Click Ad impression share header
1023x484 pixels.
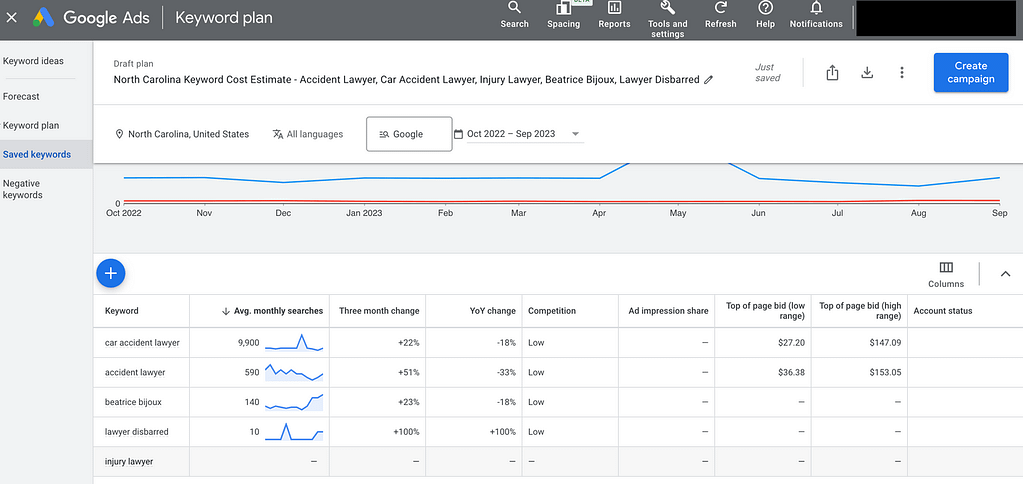pyautogui.click(x=668, y=311)
